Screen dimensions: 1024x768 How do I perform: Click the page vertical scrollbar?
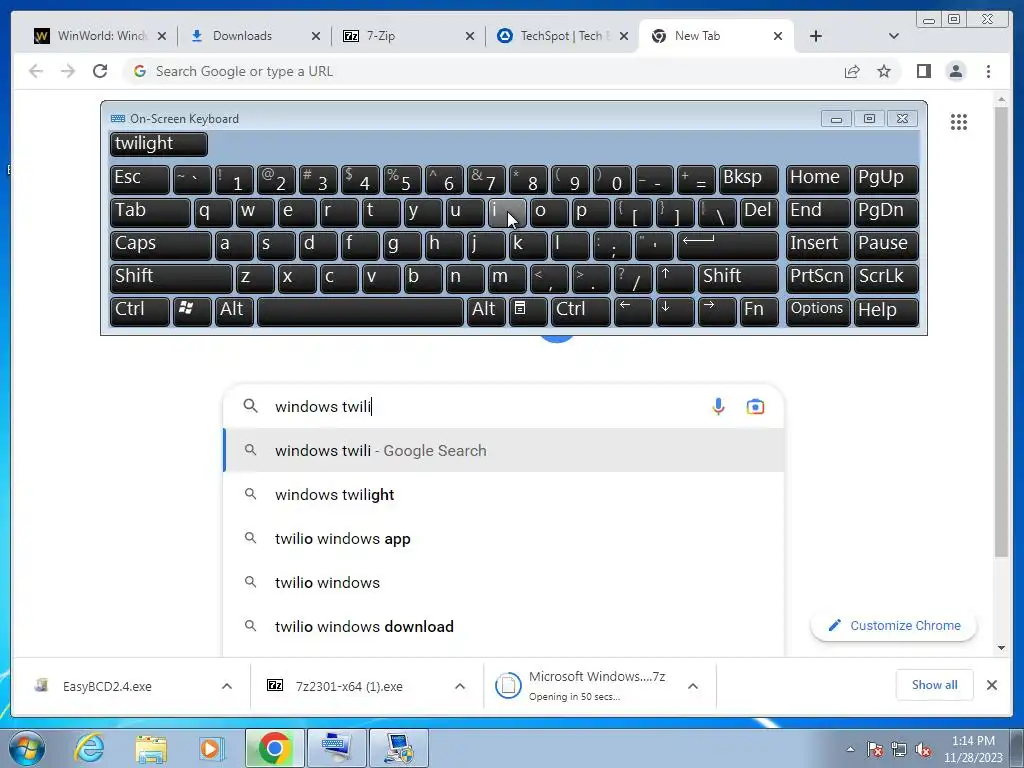tap(1001, 333)
